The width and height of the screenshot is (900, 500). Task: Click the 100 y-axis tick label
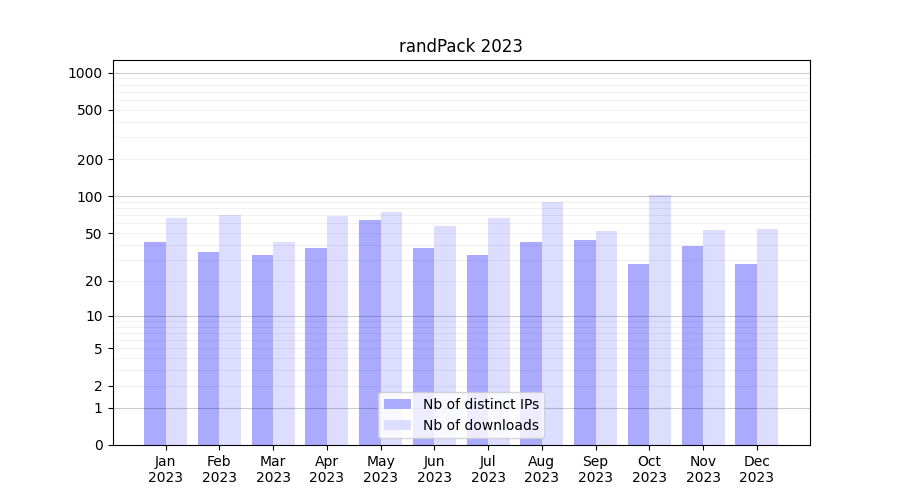click(x=88, y=197)
